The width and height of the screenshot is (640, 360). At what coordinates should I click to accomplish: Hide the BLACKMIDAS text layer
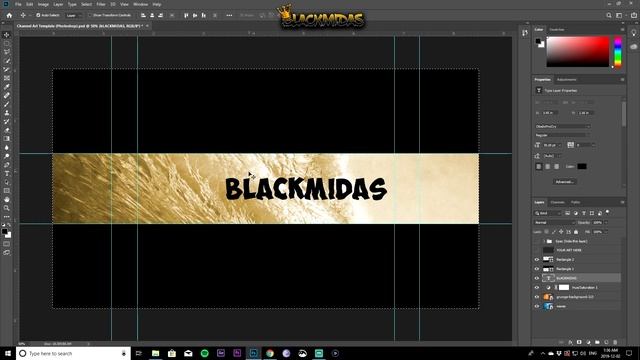tap(537, 278)
